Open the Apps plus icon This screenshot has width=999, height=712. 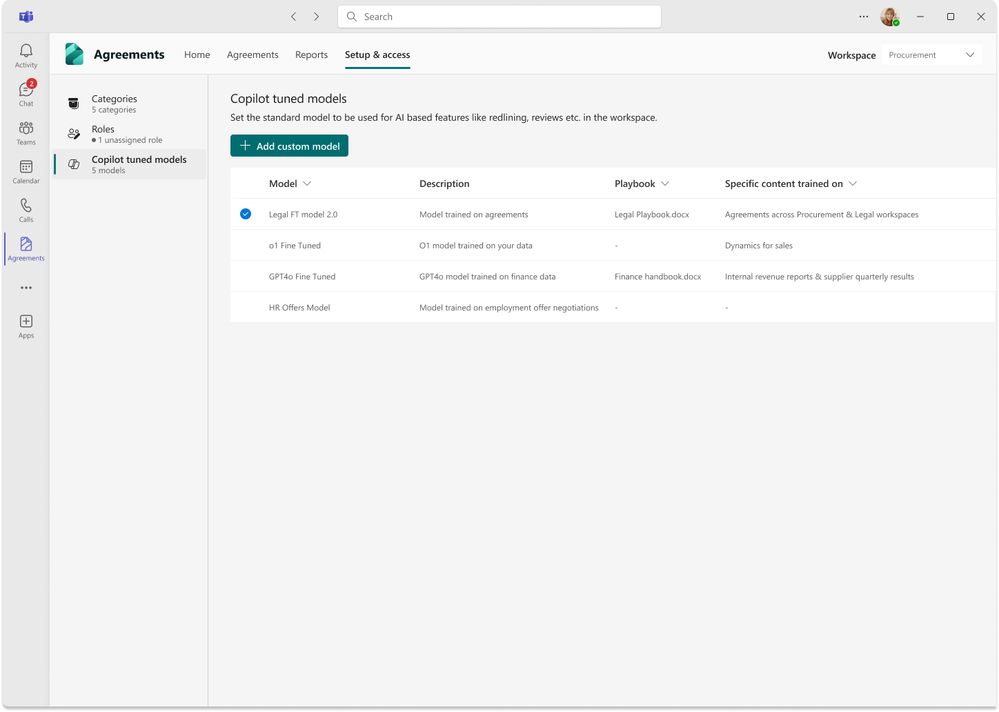[26, 326]
